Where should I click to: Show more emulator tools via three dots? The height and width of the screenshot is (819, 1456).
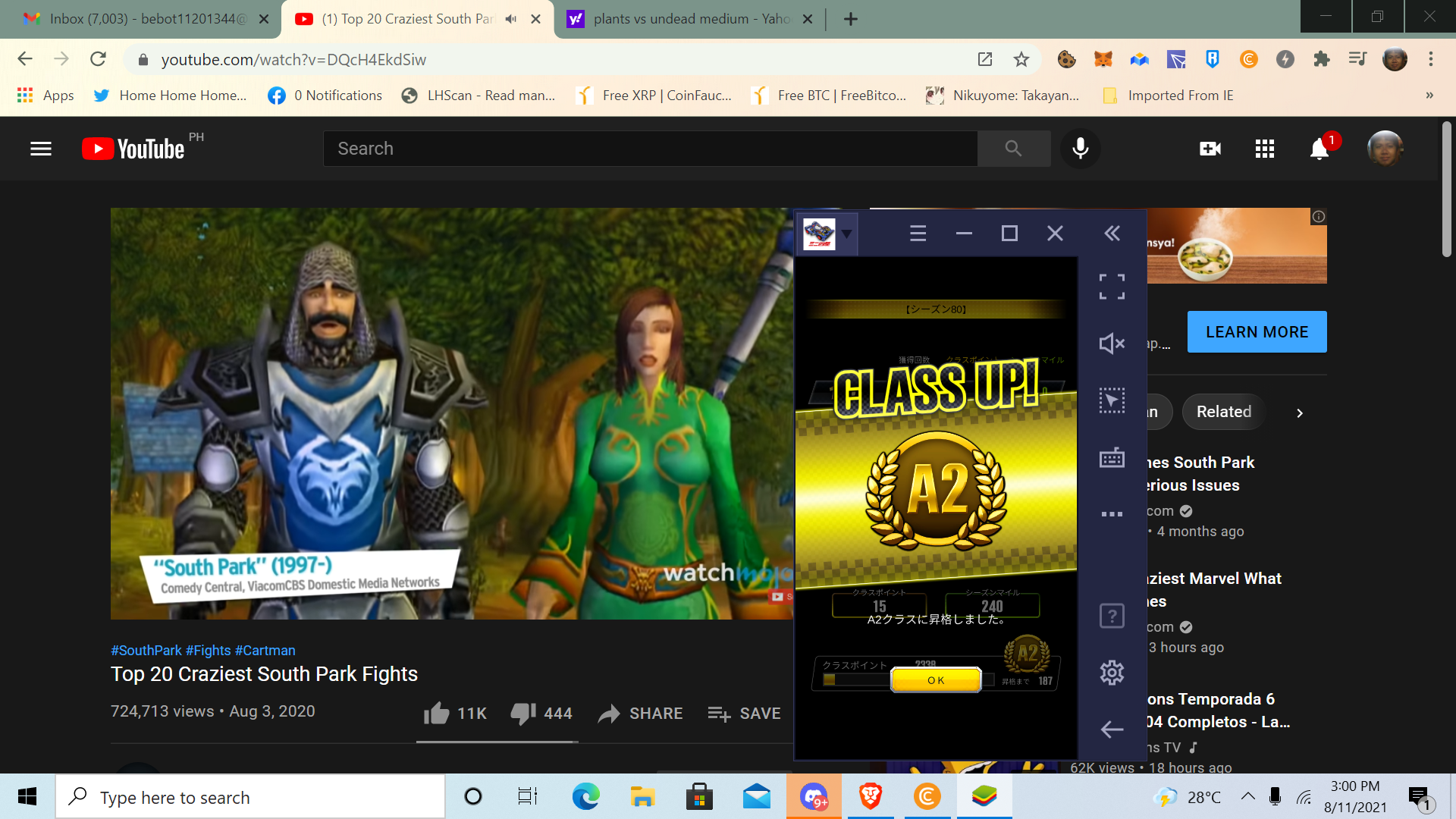1112,514
